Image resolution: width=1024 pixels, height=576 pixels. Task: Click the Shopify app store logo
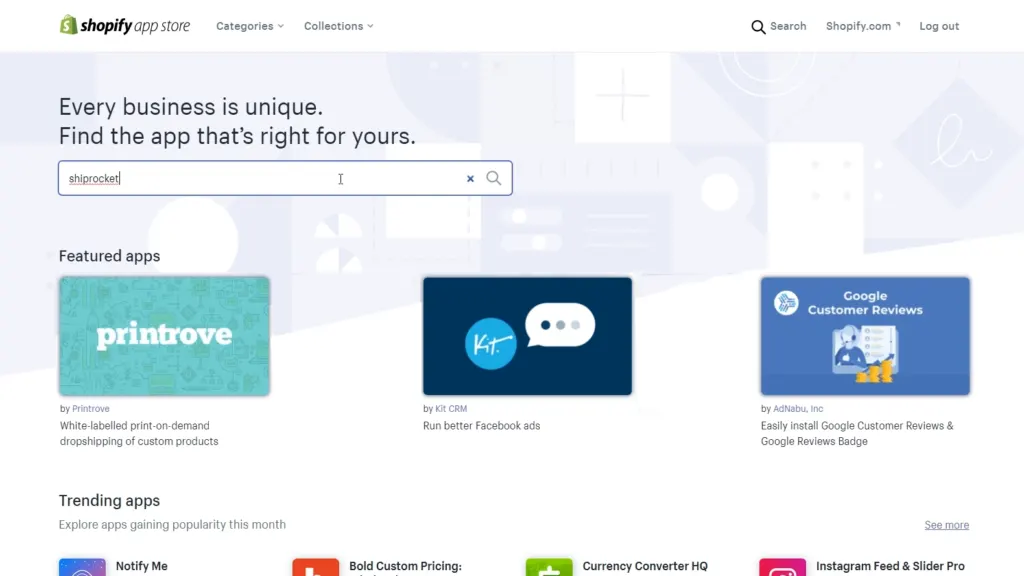coord(125,25)
